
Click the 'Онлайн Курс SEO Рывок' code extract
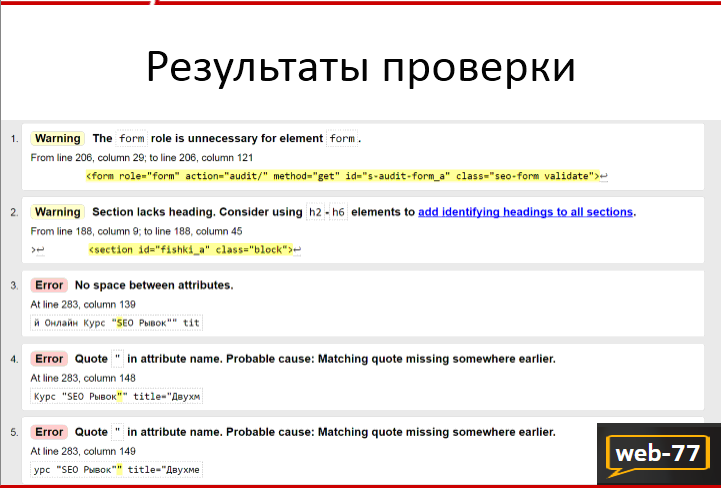click(116, 323)
